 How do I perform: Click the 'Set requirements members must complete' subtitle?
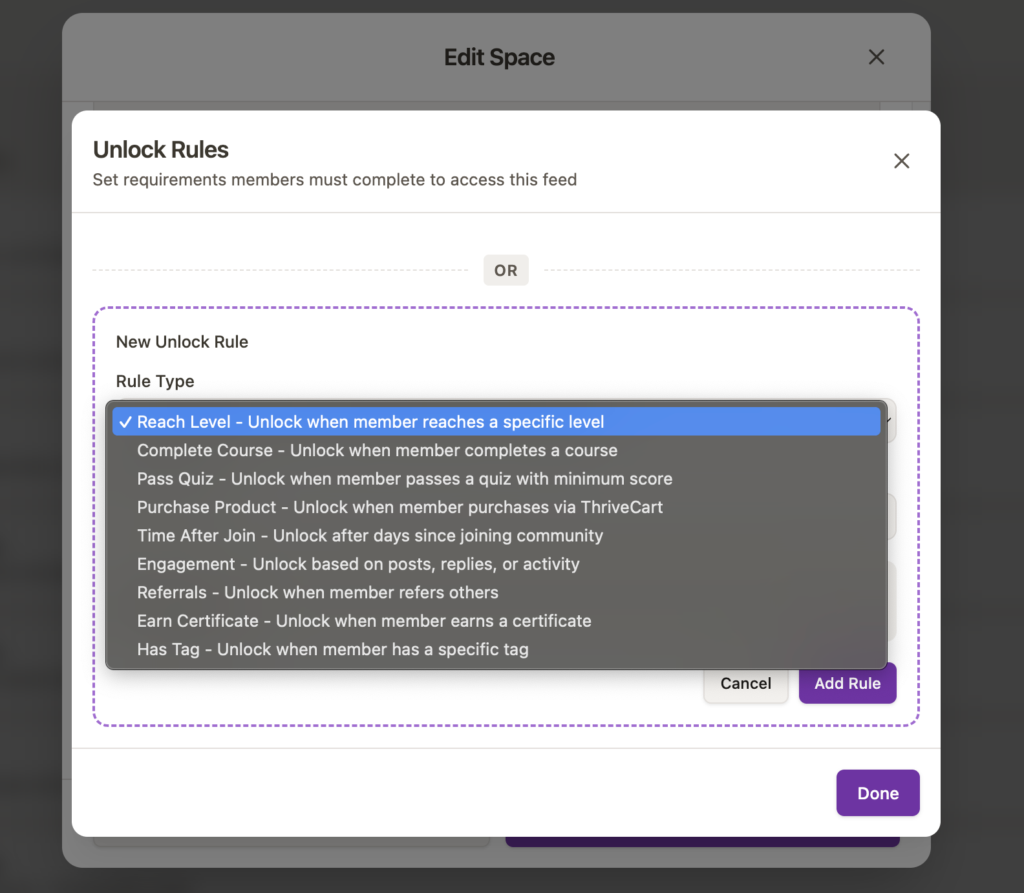click(x=334, y=180)
